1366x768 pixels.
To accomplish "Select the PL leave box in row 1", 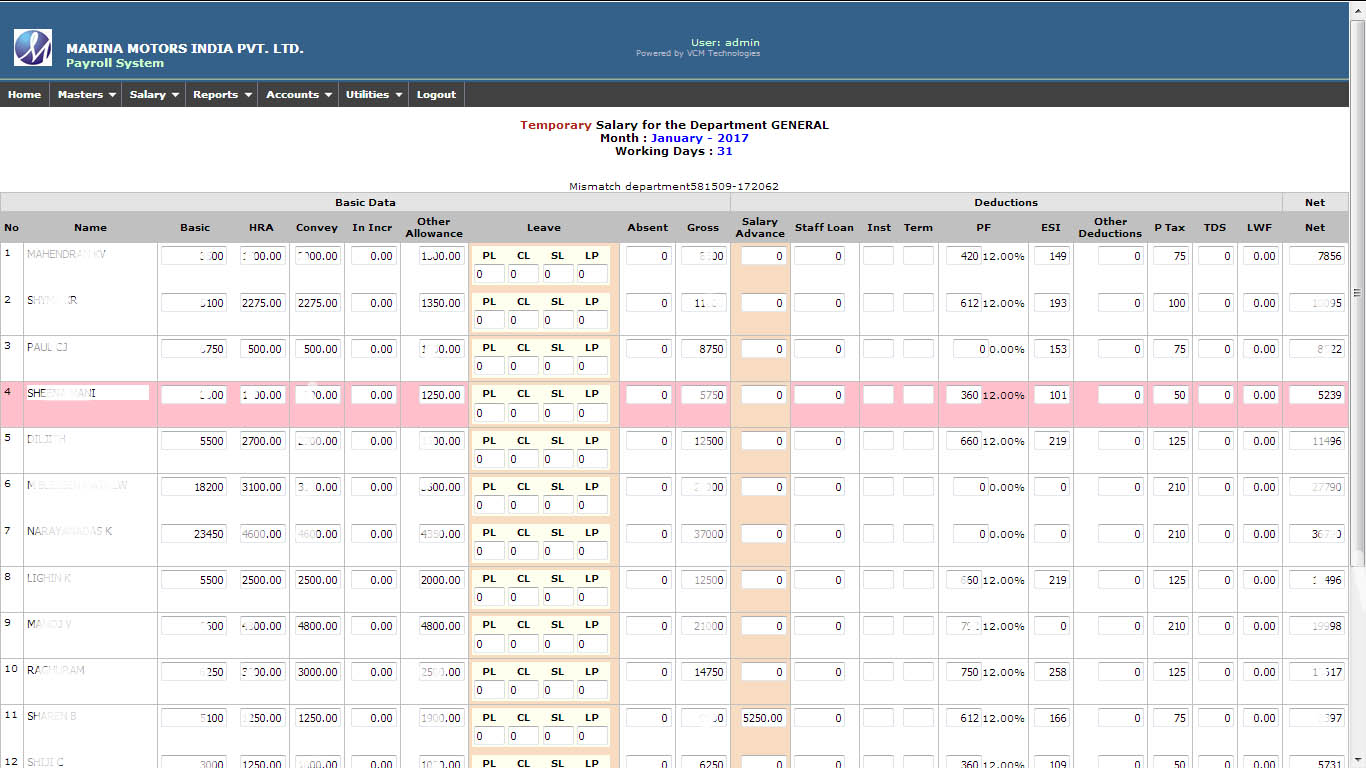I will point(489,274).
